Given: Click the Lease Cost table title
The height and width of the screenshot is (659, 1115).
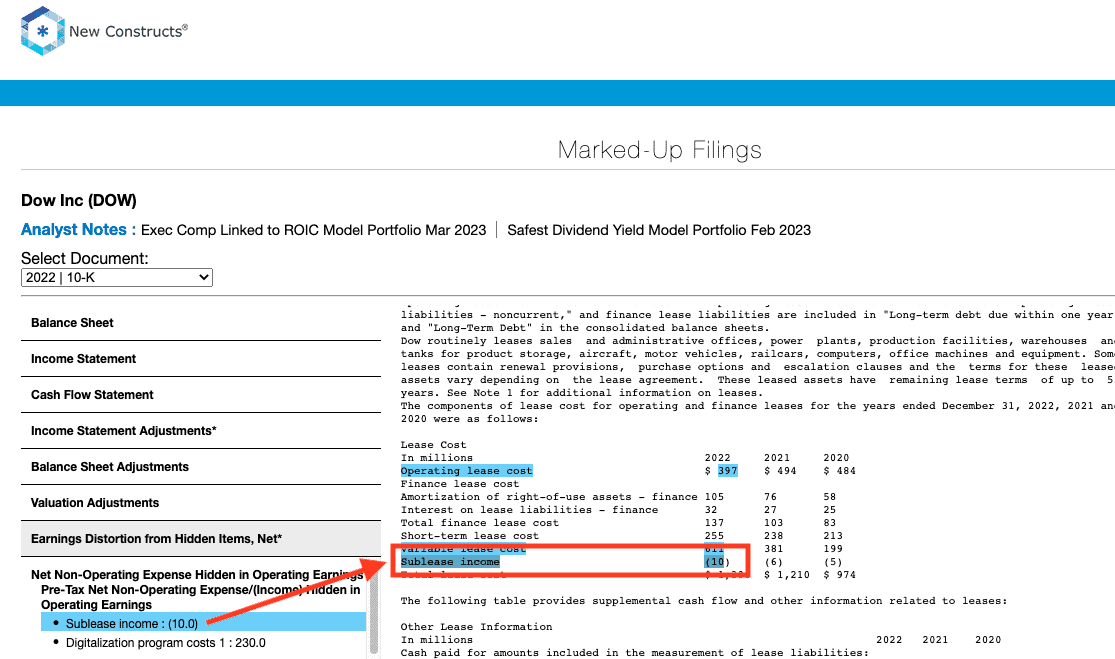Looking at the screenshot, I should pyautogui.click(x=434, y=445).
